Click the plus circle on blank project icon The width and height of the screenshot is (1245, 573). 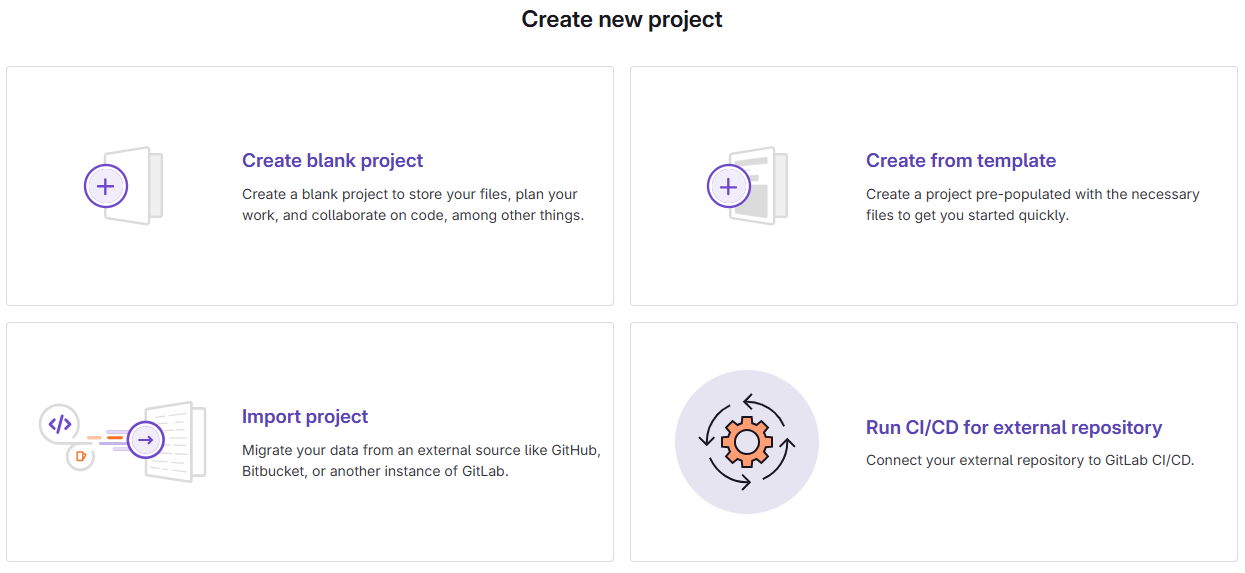click(106, 186)
